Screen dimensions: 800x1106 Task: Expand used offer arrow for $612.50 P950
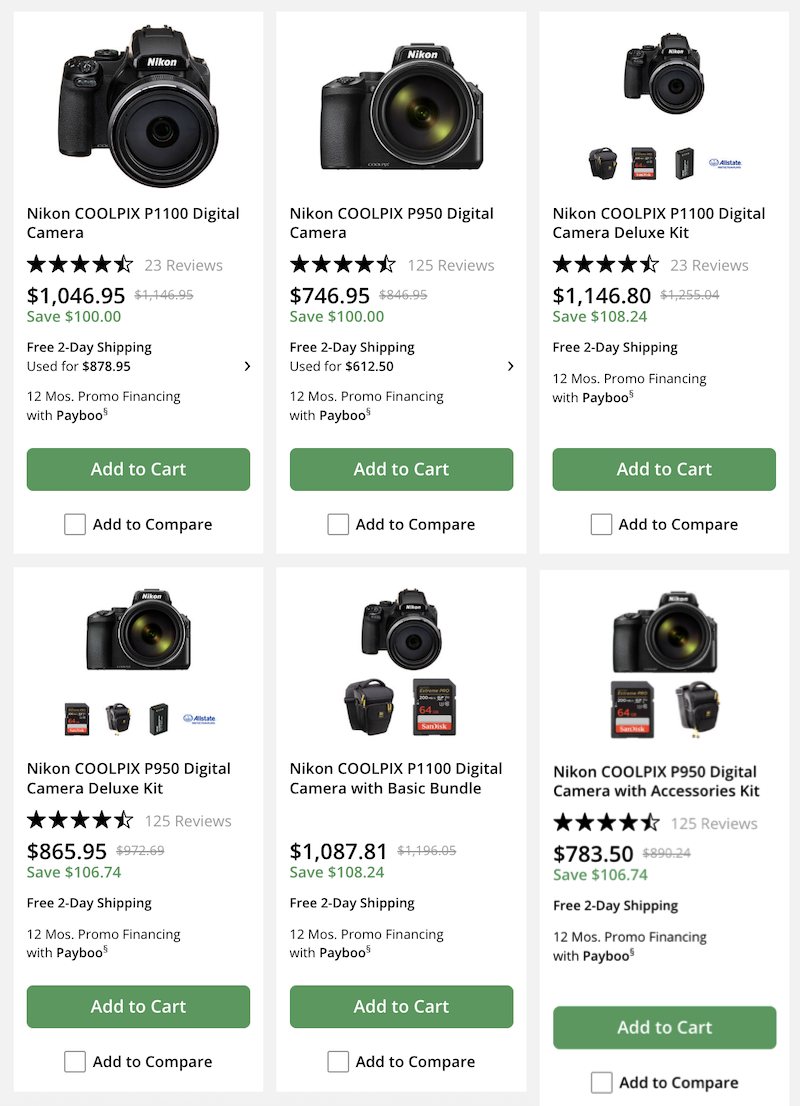510,366
